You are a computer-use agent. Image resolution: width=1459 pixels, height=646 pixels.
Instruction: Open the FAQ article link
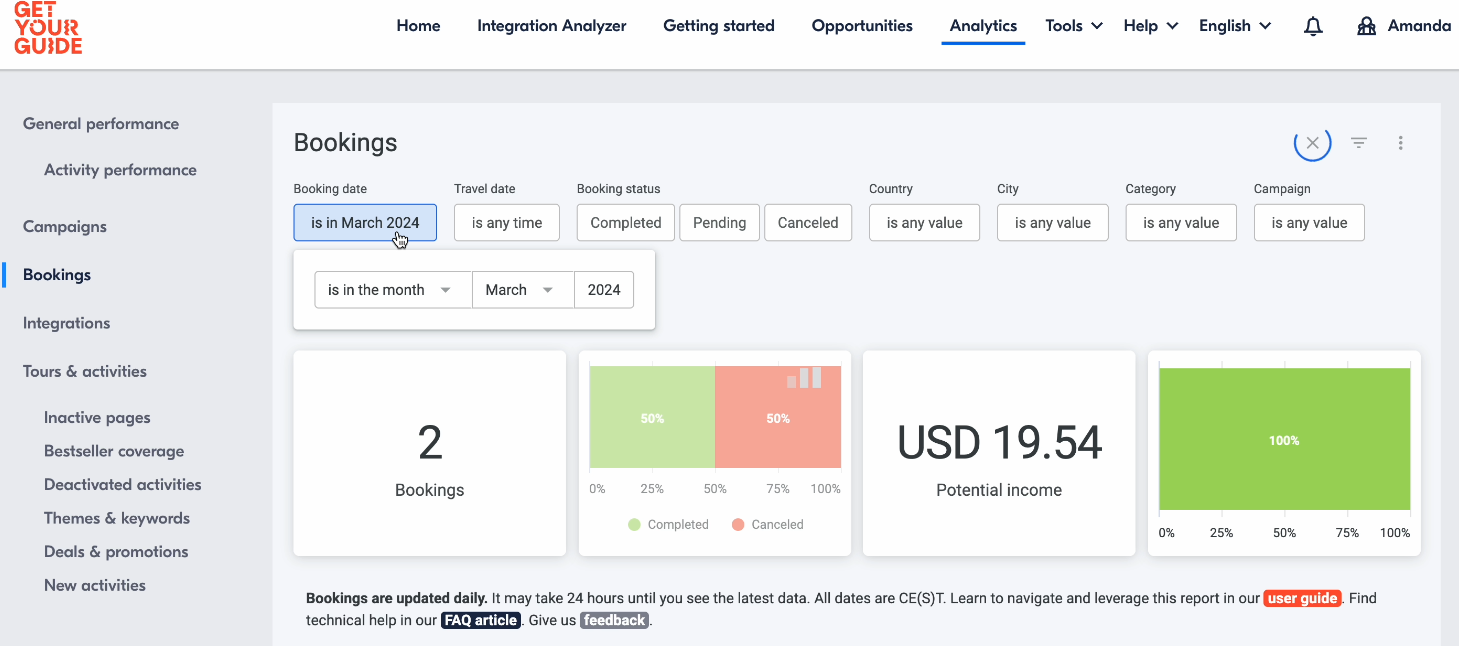481,620
